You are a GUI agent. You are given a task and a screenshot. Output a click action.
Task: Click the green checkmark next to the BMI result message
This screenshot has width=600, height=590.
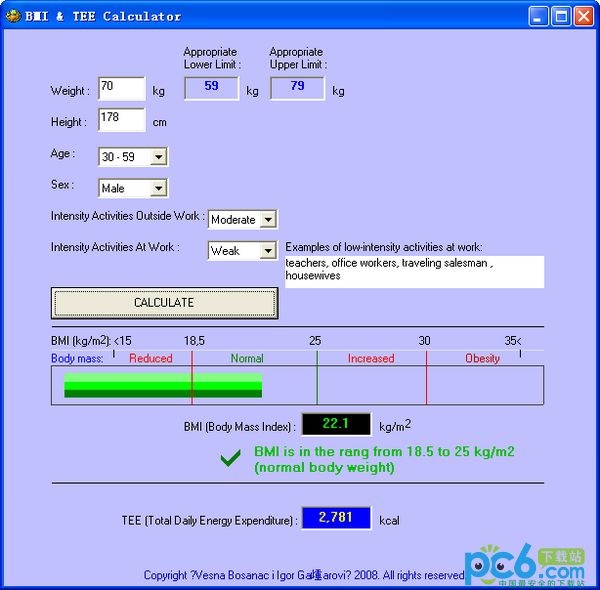click(x=230, y=458)
